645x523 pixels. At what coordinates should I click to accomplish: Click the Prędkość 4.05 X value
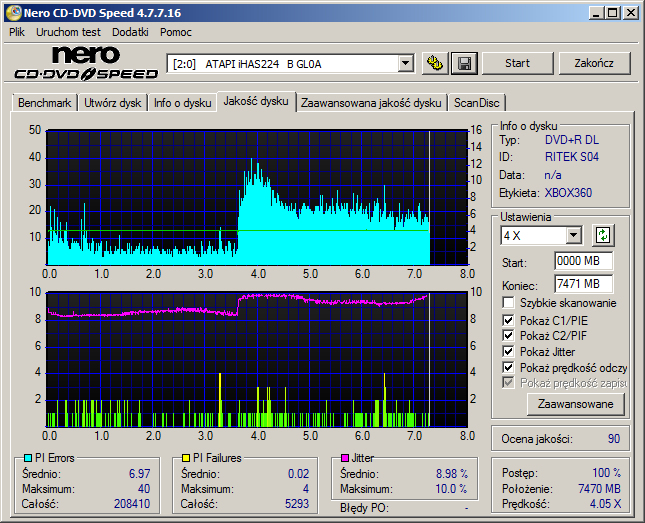pyautogui.click(x=605, y=504)
